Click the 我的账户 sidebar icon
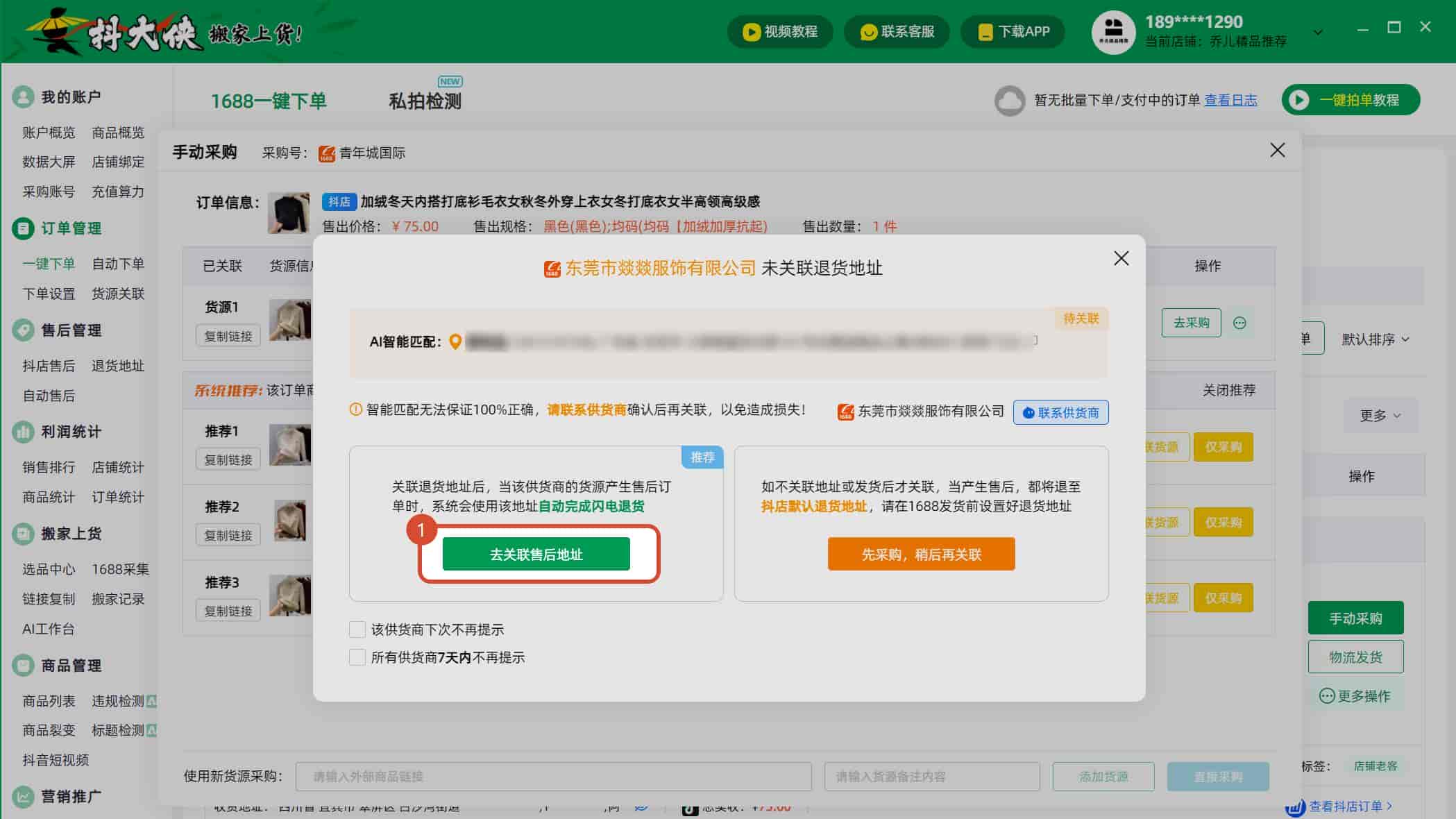The width and height of the screenshot is (1456, 819). tap(23, 96)
